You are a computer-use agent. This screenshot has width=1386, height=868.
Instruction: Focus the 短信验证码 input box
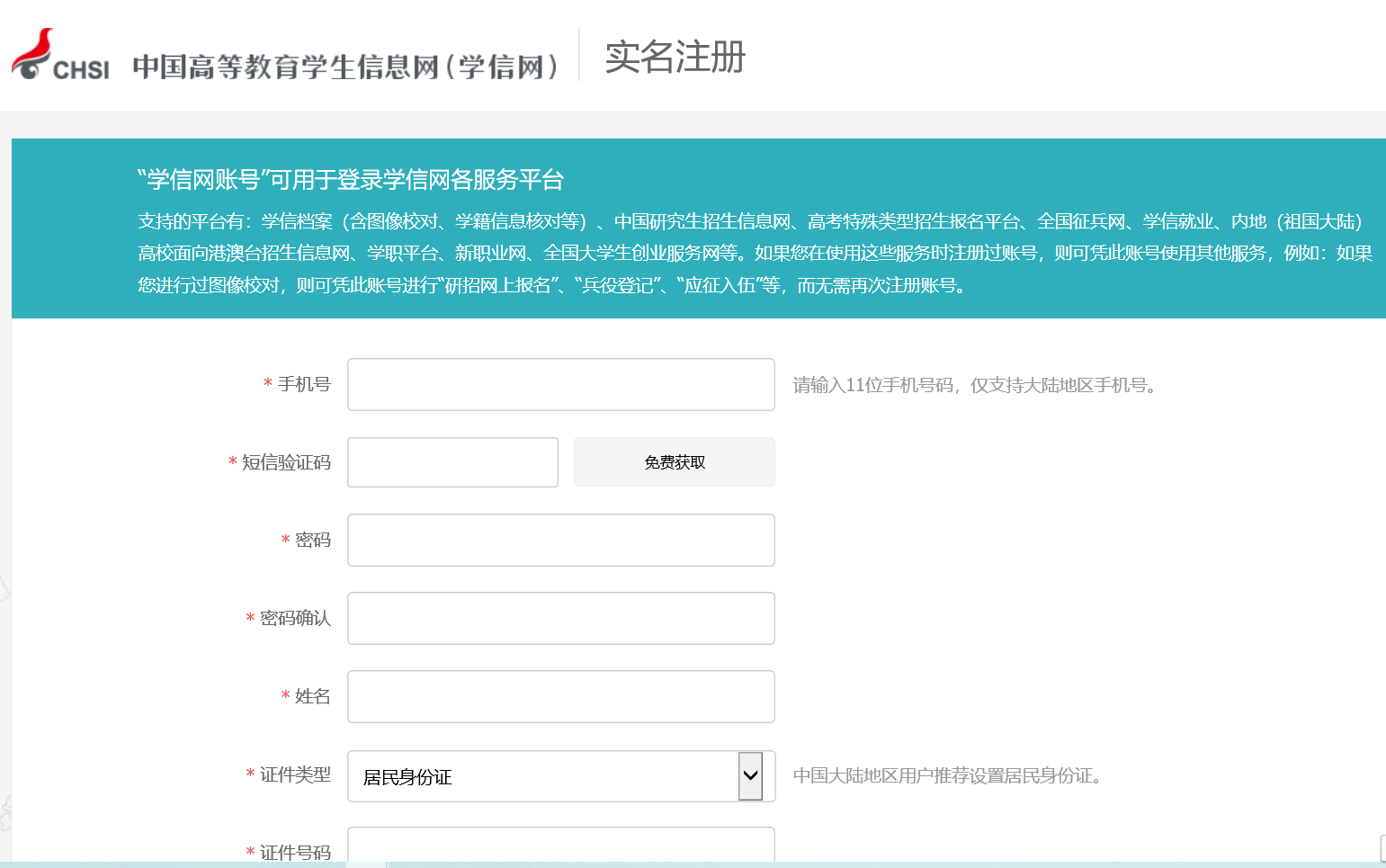tap(452, 462)
